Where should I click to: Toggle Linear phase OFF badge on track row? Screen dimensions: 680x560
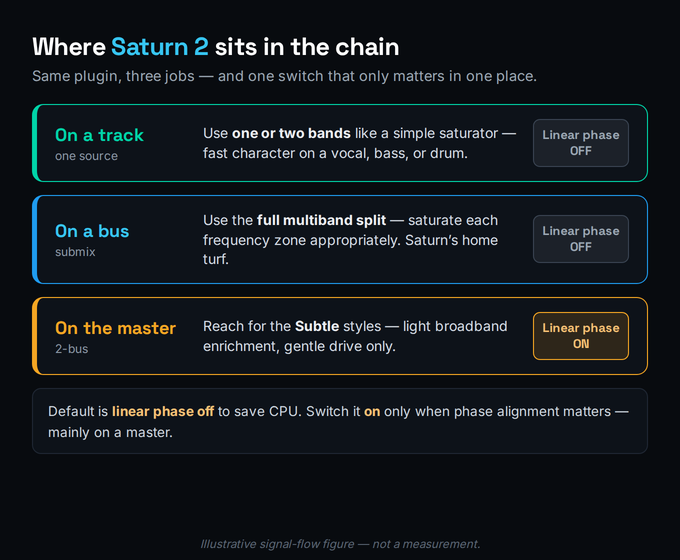tap(581, 143)
